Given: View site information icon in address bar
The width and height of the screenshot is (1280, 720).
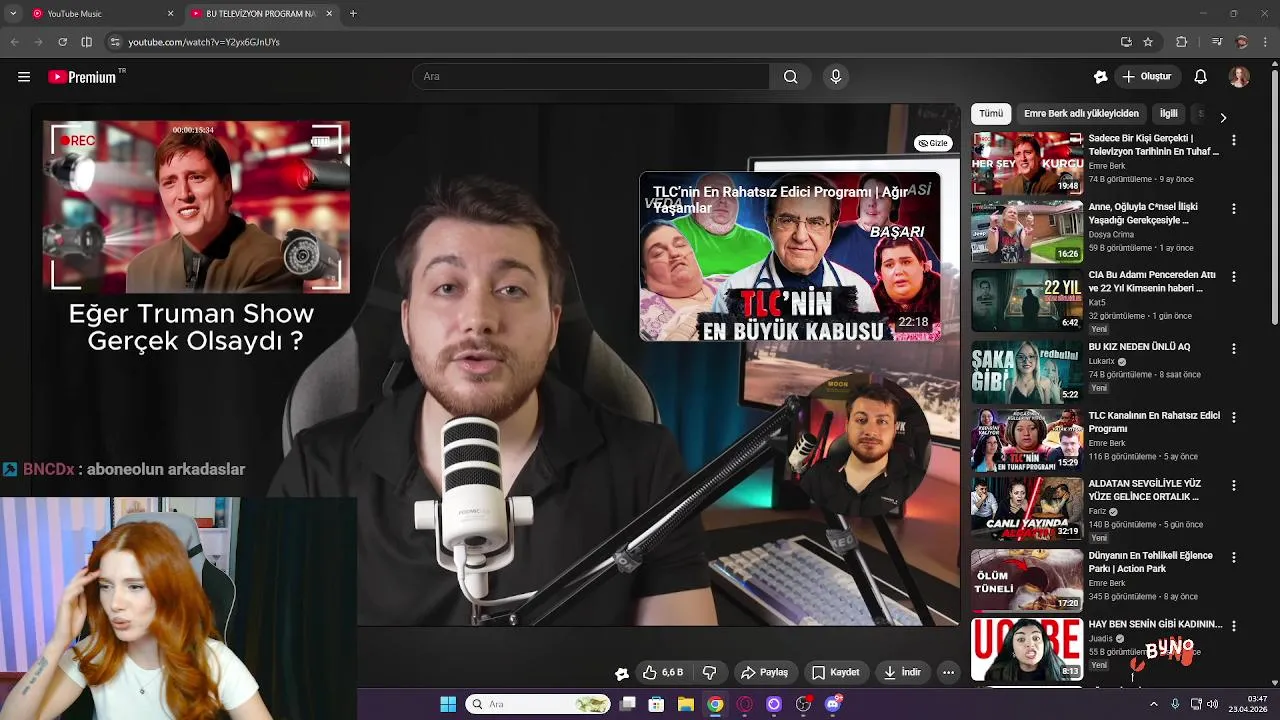Looking at the screenshot, I should tap(115, 42).
